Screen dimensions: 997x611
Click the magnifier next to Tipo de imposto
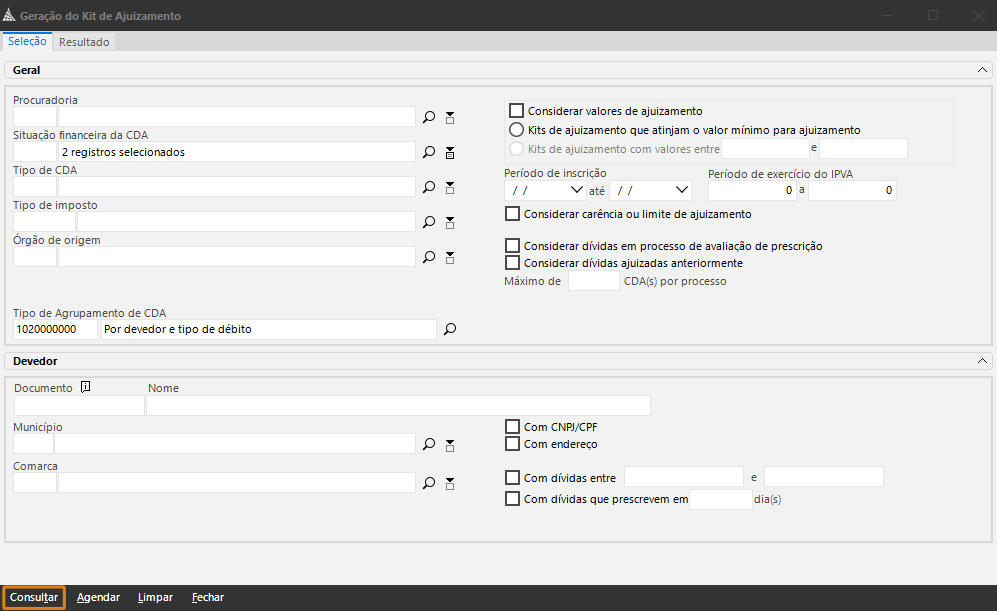coord(429,222)
